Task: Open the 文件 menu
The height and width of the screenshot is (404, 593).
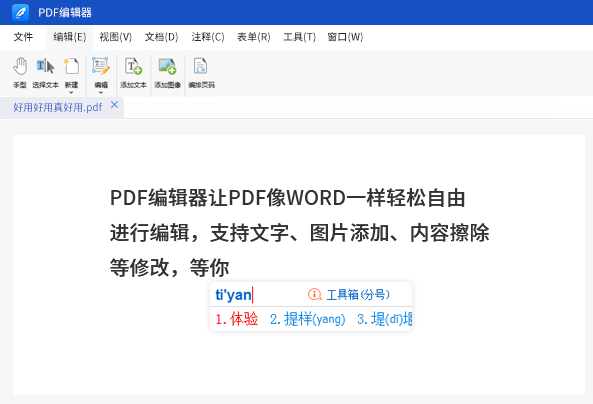Action: tap(23, 37)
